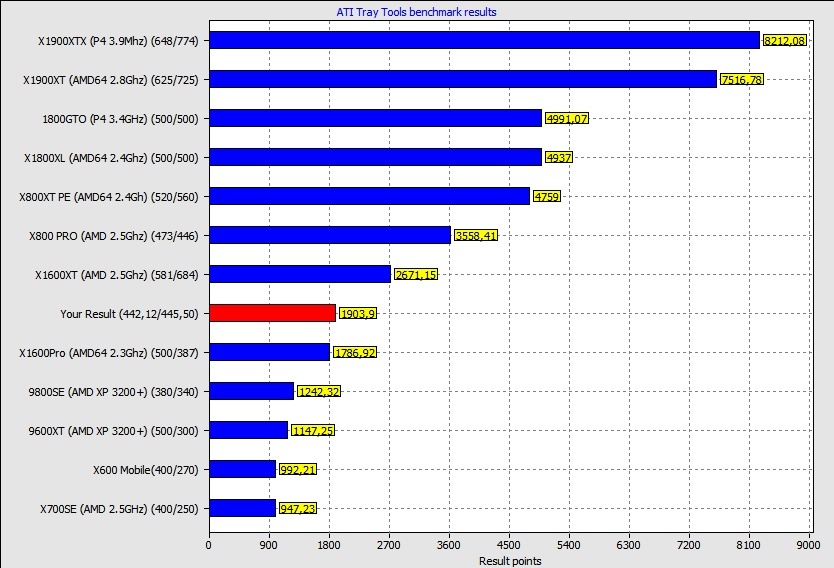The image size is (834, 568).
Task: Select the 'X1800XL (AMD64 2.4Ghz) (500/500)' label
Action: click(111, 158)
